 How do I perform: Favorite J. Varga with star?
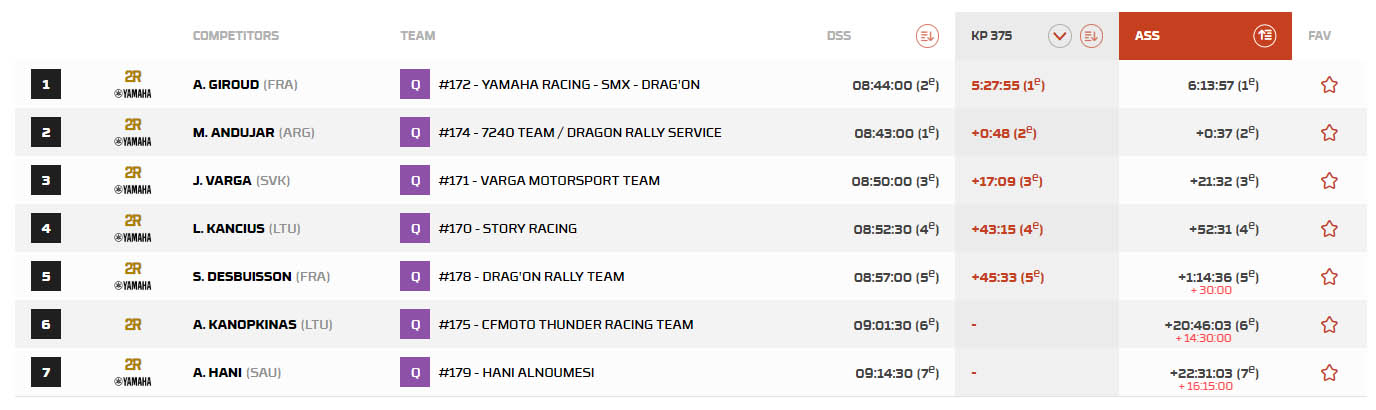(x=1329, y=181)
